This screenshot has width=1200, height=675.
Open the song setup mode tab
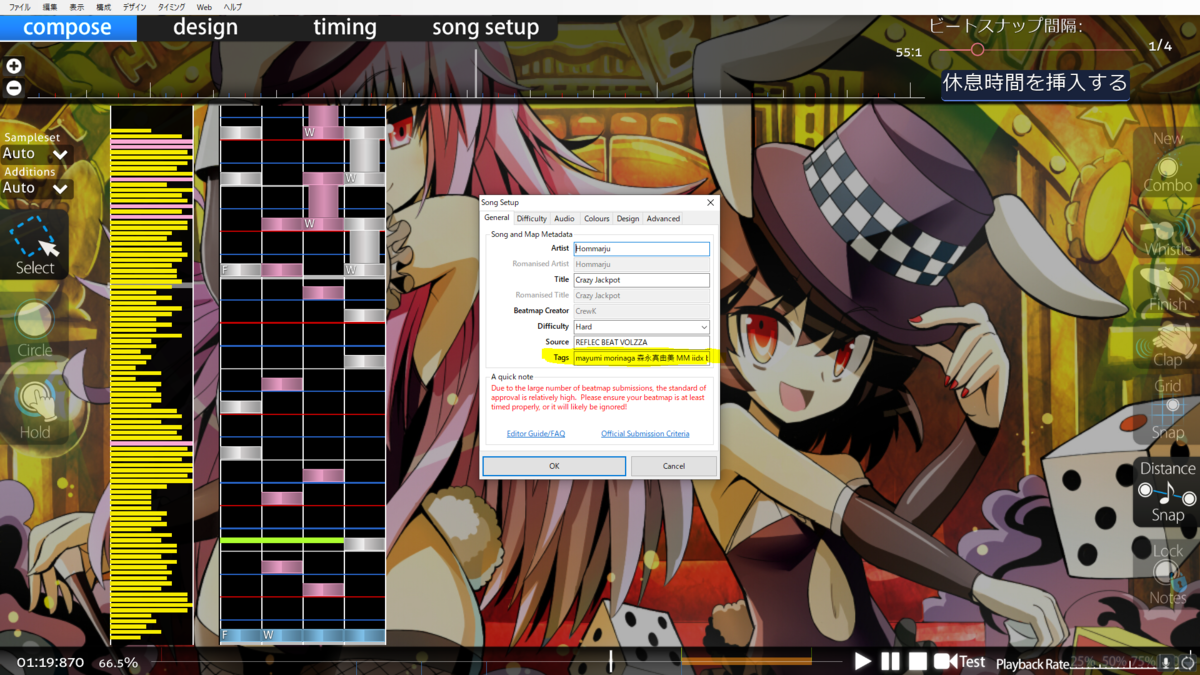pyautogui.click(x=485, y=27)
